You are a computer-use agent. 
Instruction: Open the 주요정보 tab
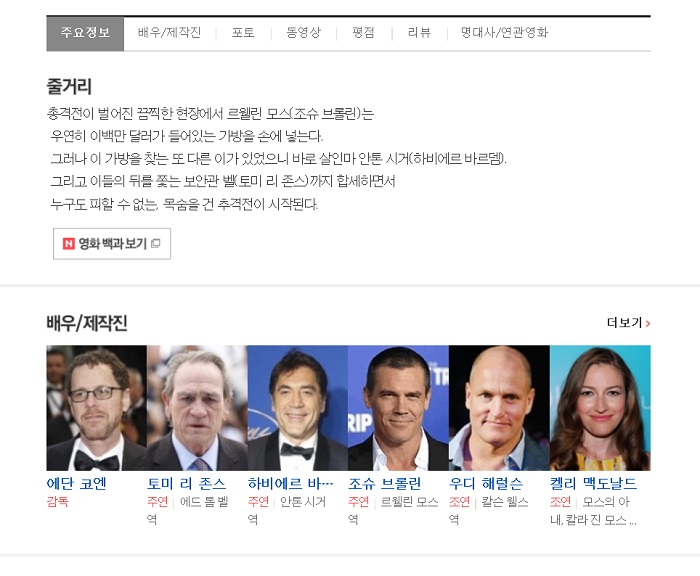(x=85, y=33)
